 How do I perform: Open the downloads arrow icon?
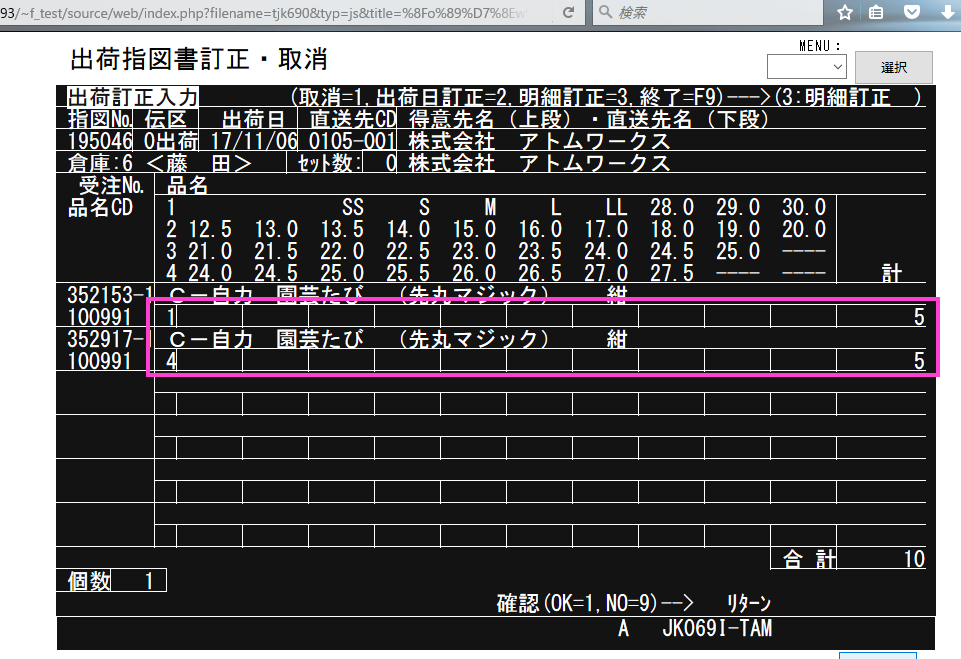(x=945, y=12)
